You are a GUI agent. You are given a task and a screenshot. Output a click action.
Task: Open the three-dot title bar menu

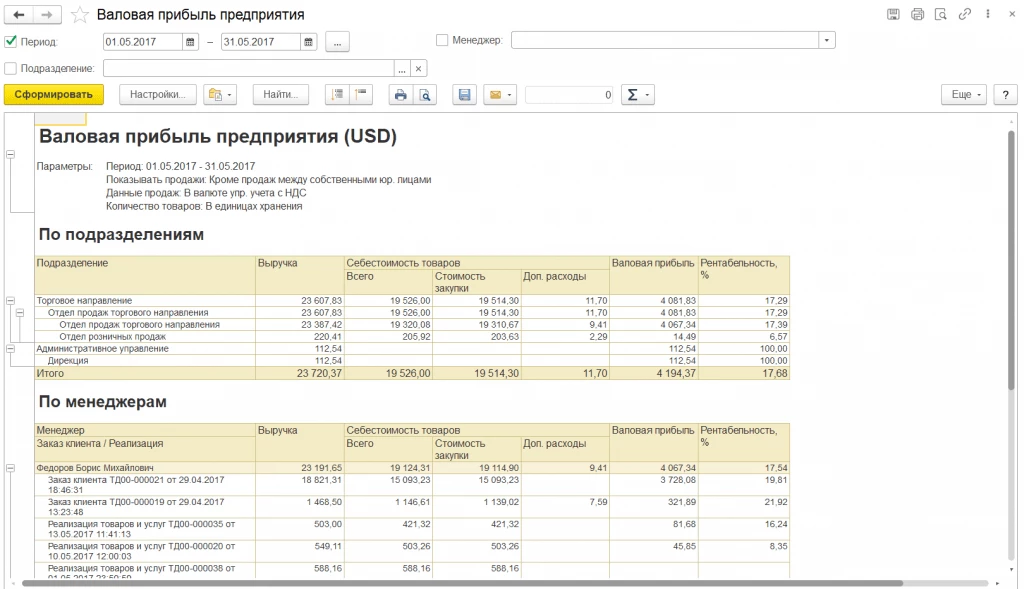point(988,14)
